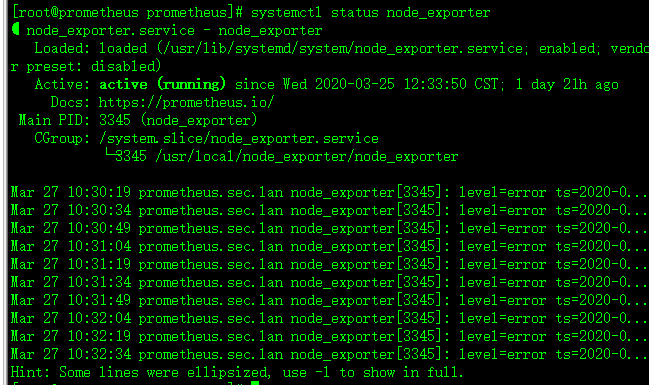This screenshot has width=649, height=385.
Task: Select the Main PID 3345 value
Action: [115, 120]
